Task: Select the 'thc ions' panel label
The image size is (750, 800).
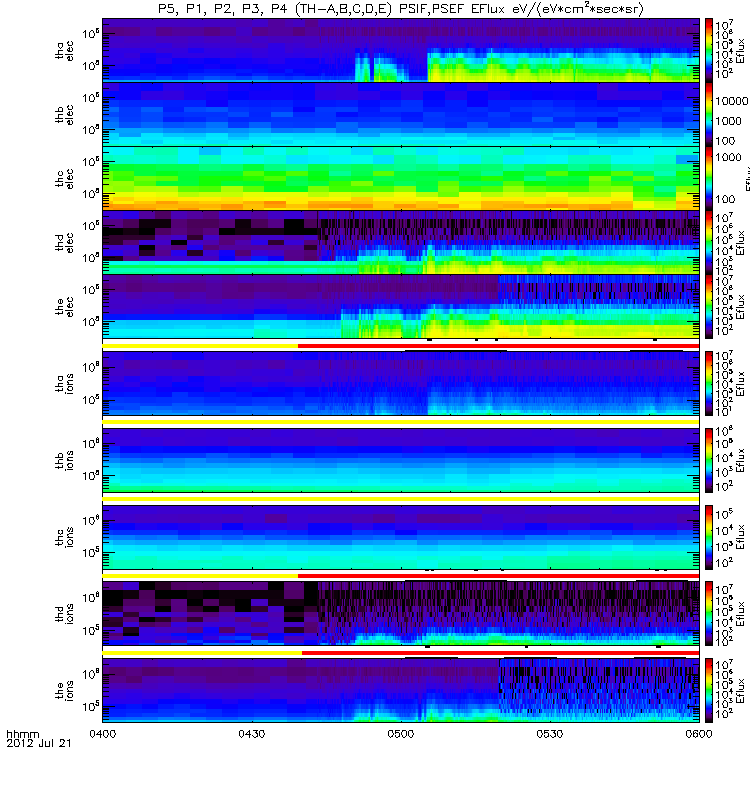Action: 64,537
